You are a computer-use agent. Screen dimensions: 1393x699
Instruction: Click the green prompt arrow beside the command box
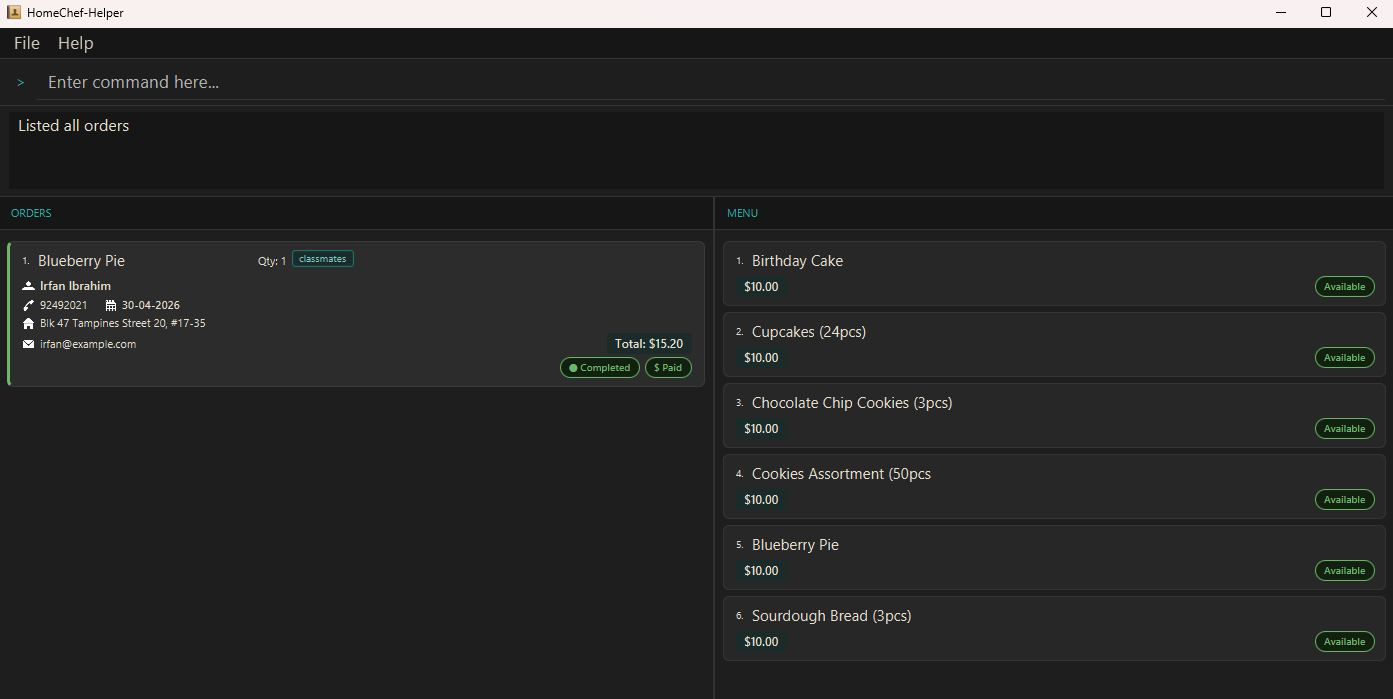pyautogui.click(x=20, y=82)
